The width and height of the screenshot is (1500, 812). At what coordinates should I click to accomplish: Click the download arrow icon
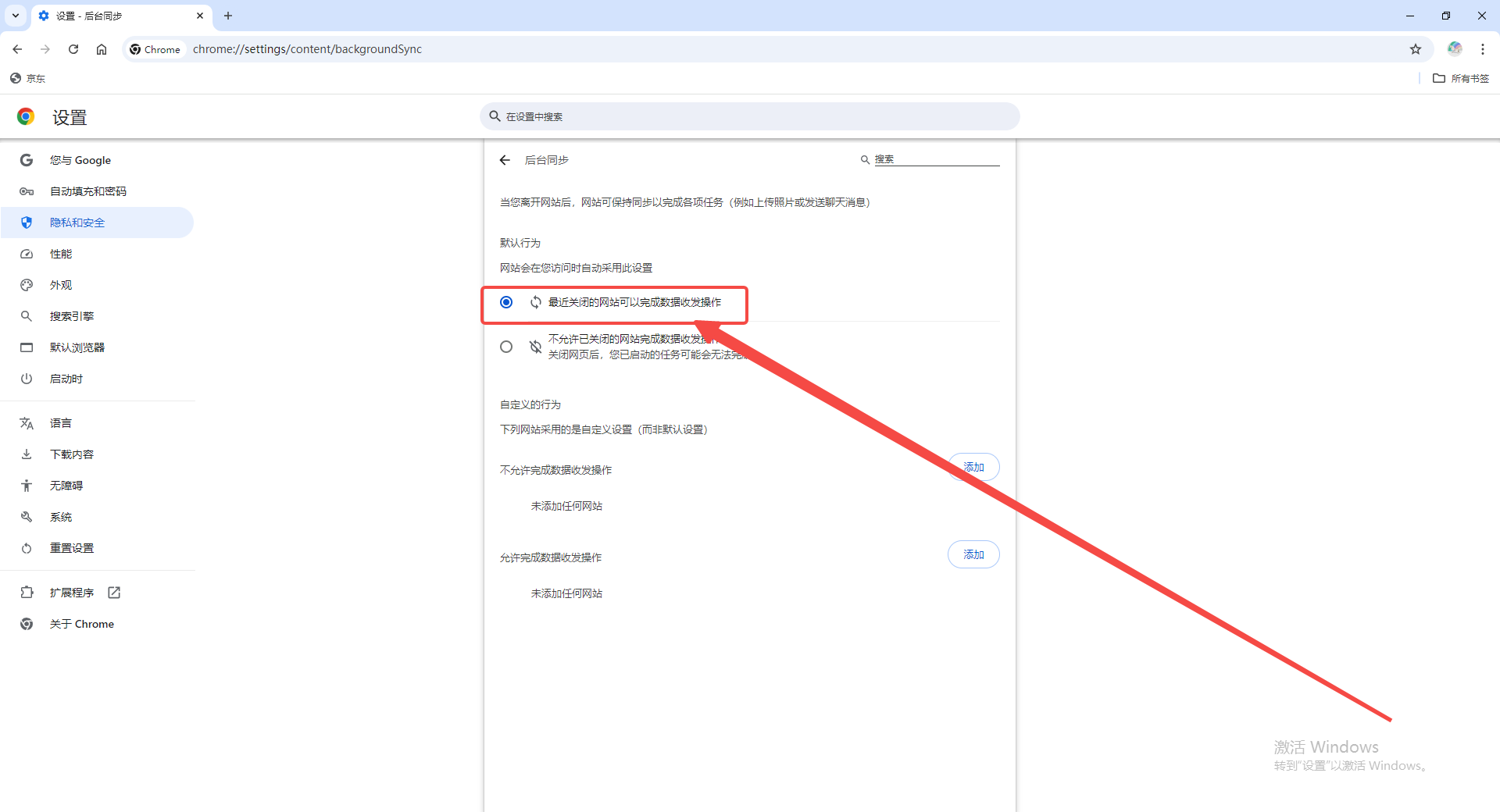point(27,454)
